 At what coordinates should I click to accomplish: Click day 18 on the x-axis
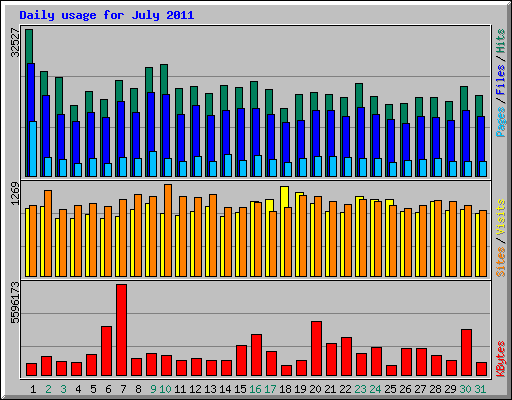285,389
